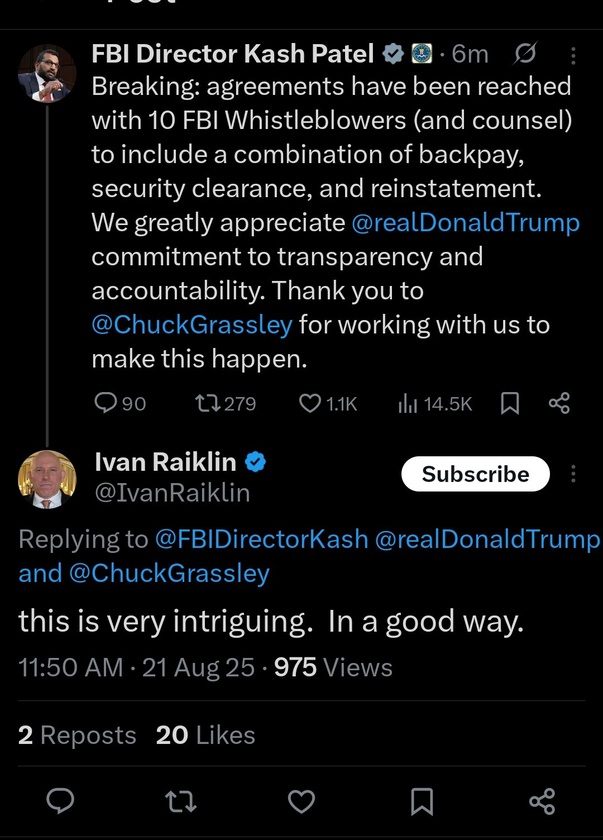
Task: Share Ivan Raiklin's reply
Action: pyautogui.click(x=541, y=801)
